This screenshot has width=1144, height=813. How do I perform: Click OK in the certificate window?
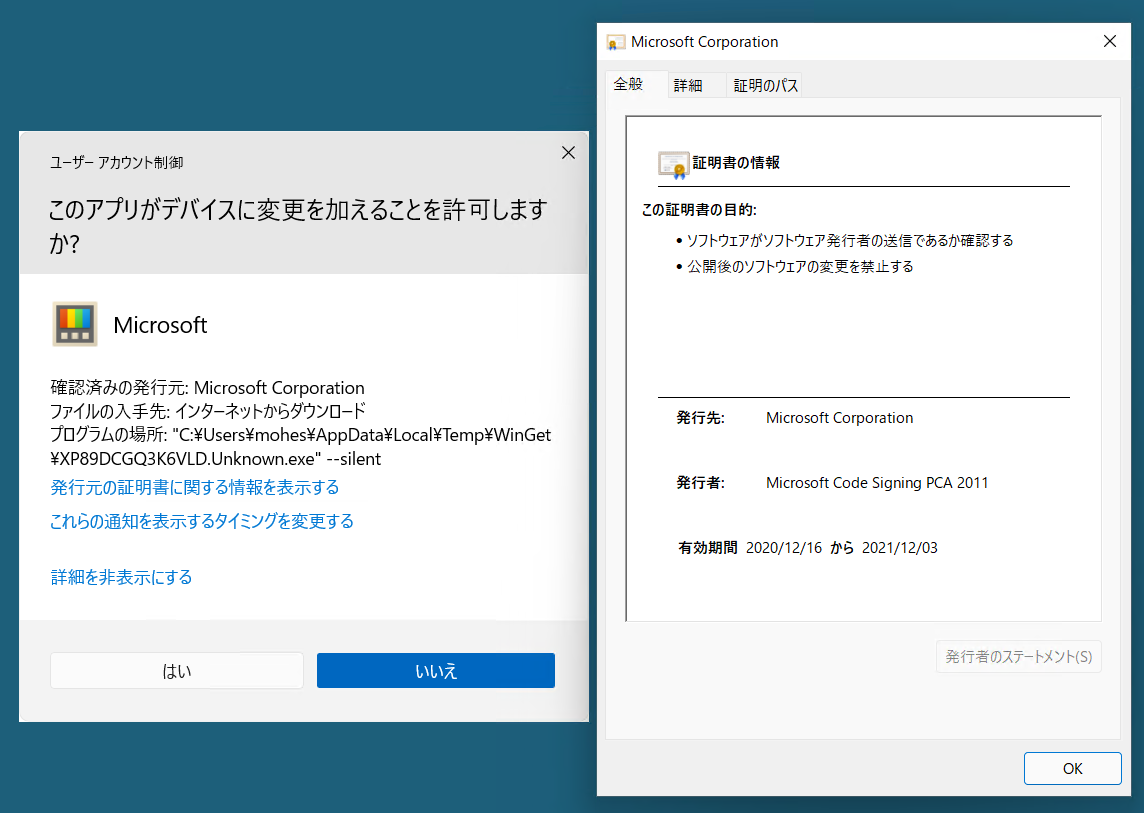tap(1072, 768)
